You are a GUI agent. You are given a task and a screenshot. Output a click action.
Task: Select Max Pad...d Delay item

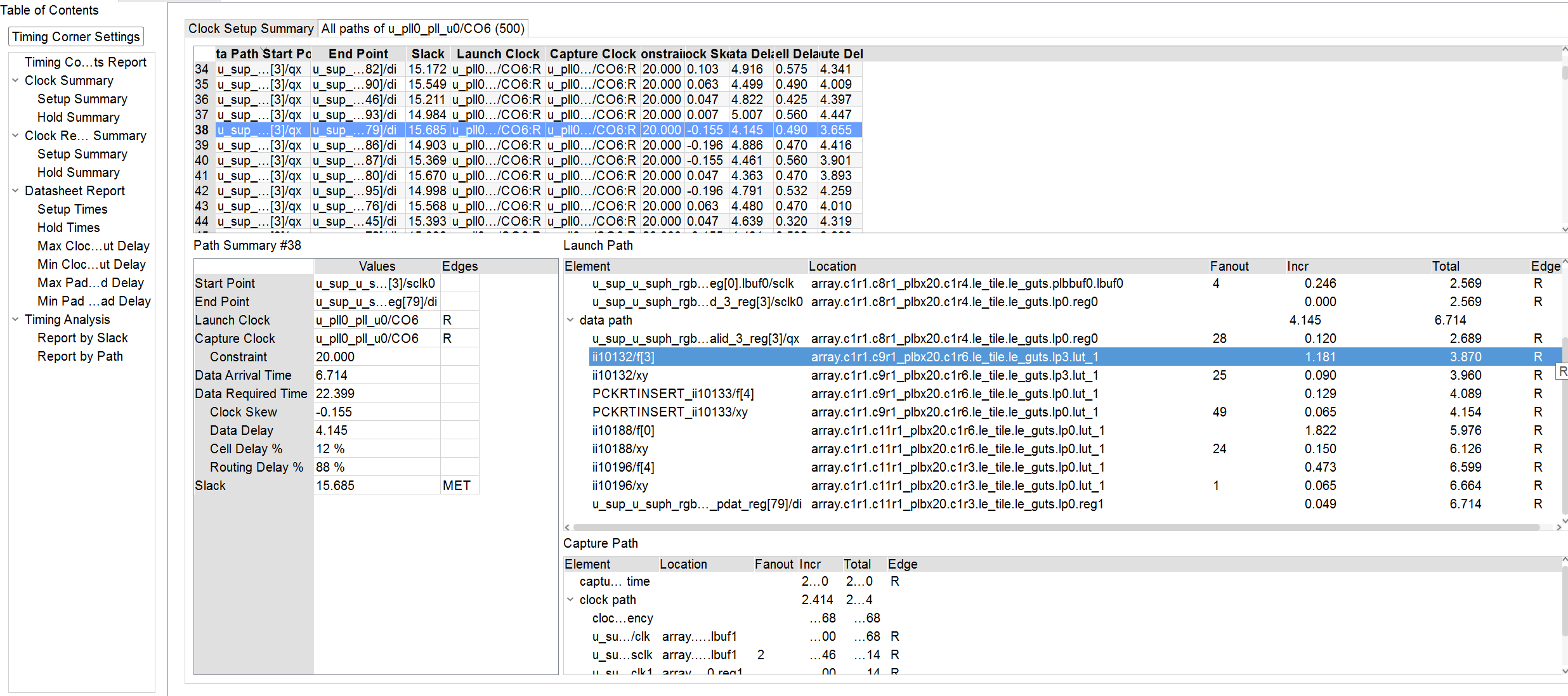point(90,283)
